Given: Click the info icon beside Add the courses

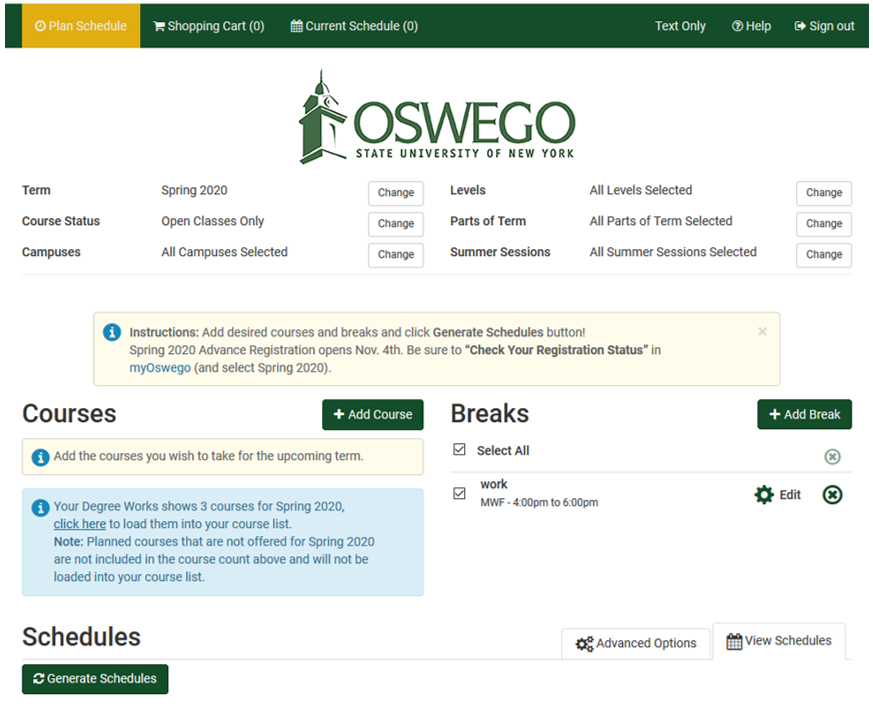Looking at the screenshot, I should point(40,458).
